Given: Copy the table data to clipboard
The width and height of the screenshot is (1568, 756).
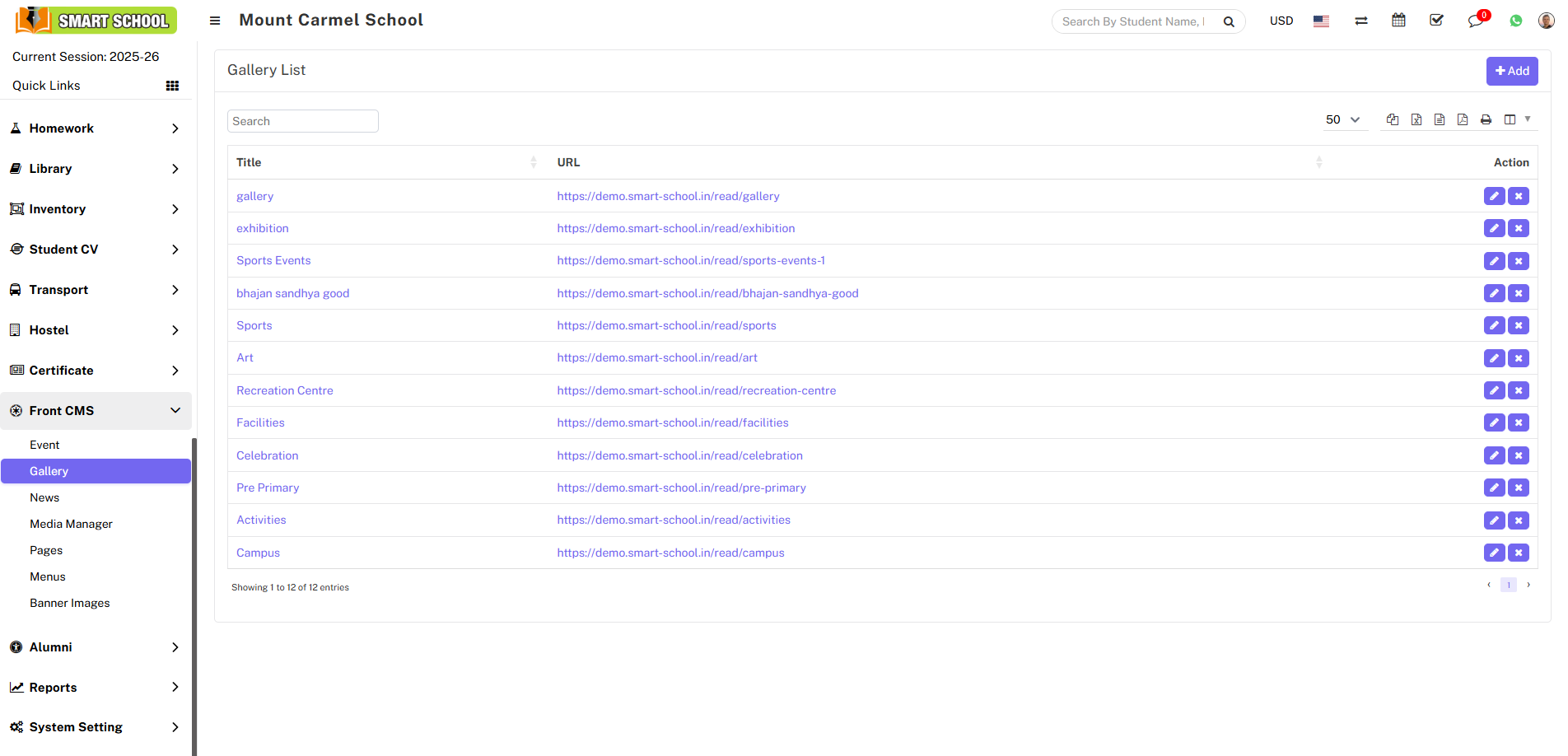Looking at the screenshot, I should 1392,119.
